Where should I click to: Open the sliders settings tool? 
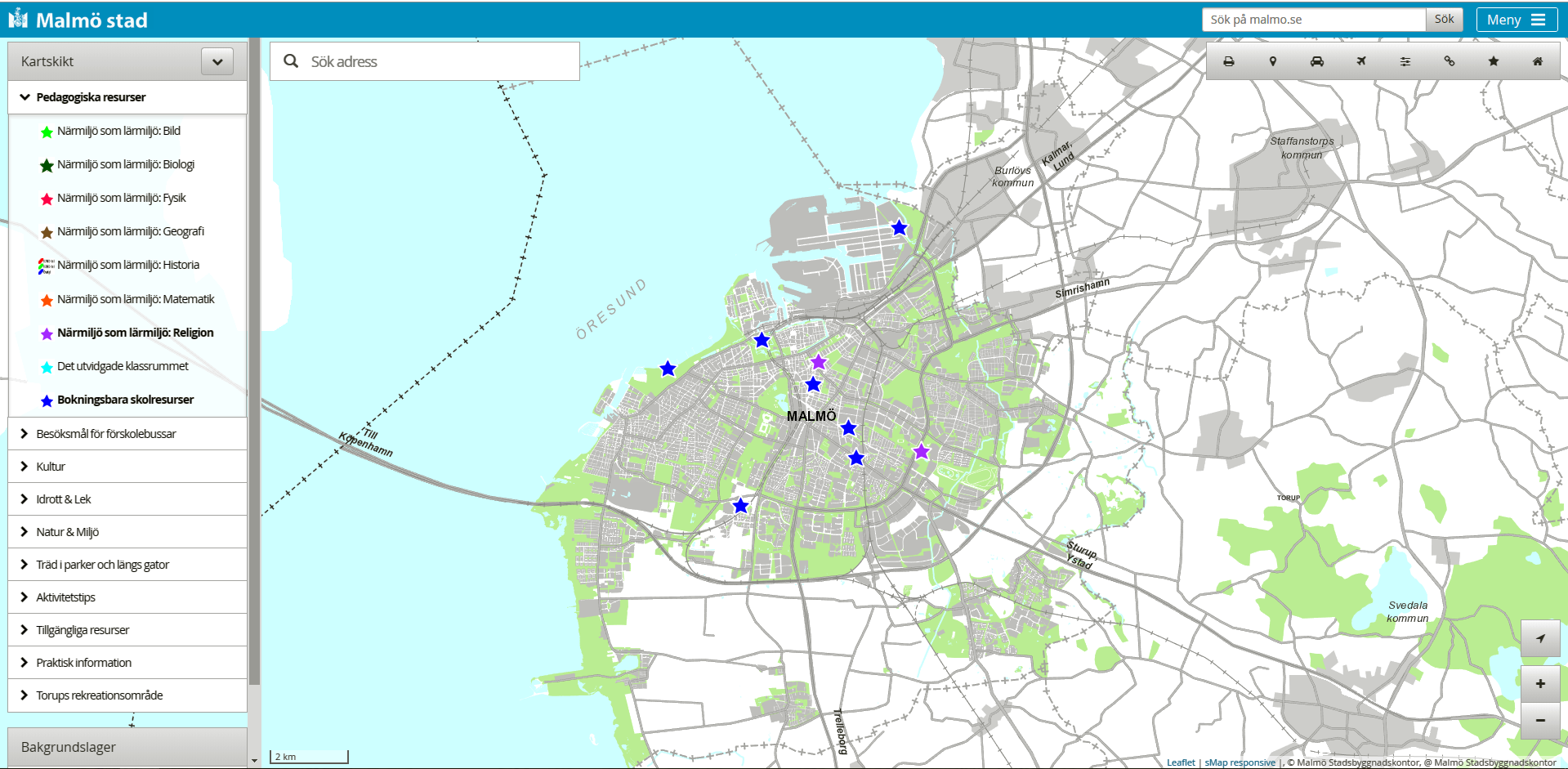(1405, 61)
